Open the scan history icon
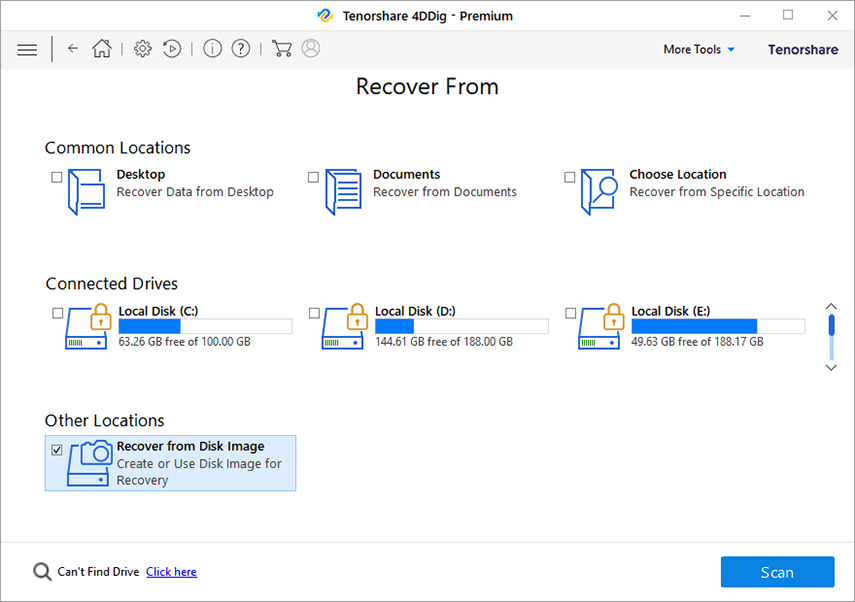Screen dimensions: 855x602 (x=172, y=49)
